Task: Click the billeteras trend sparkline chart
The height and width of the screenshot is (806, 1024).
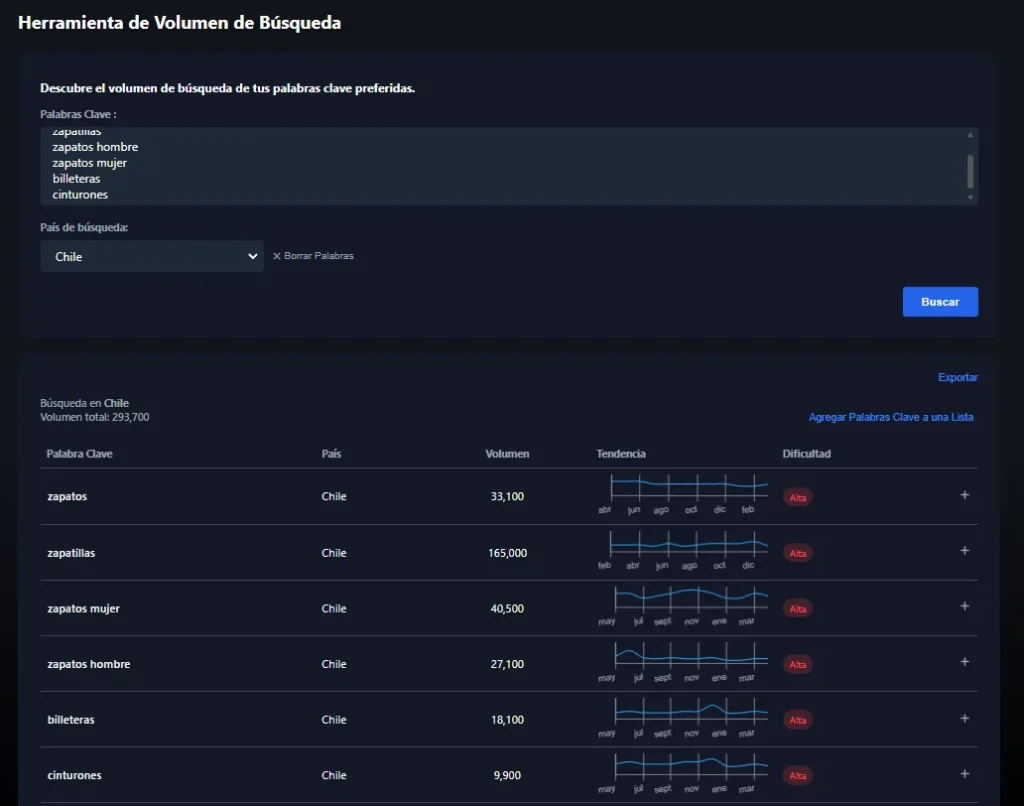Action: click(689, 713)
